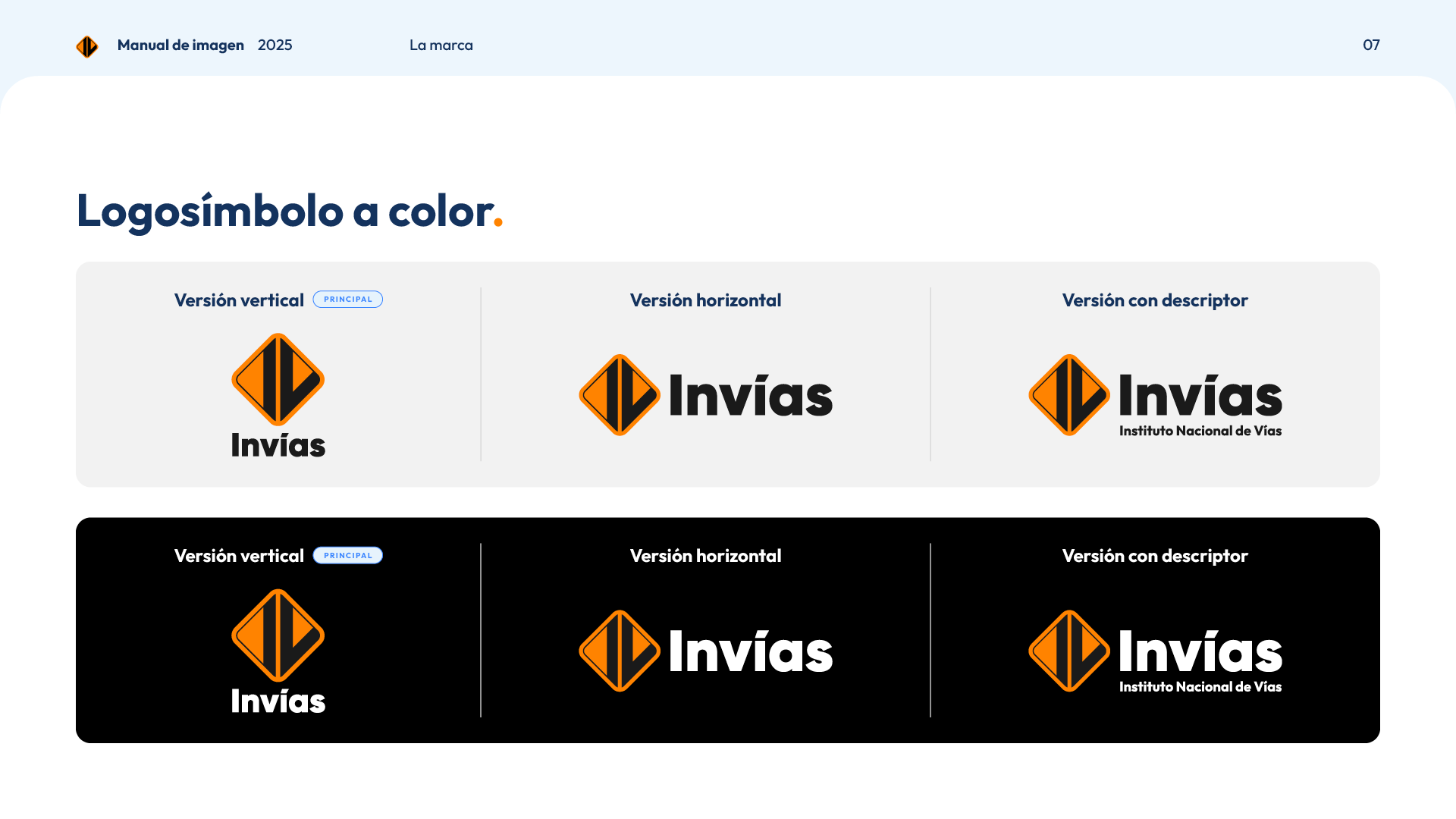Click the horizontal logo diamond on gray panel
This screenshot has width=1456, height=819.
(620, 395)
